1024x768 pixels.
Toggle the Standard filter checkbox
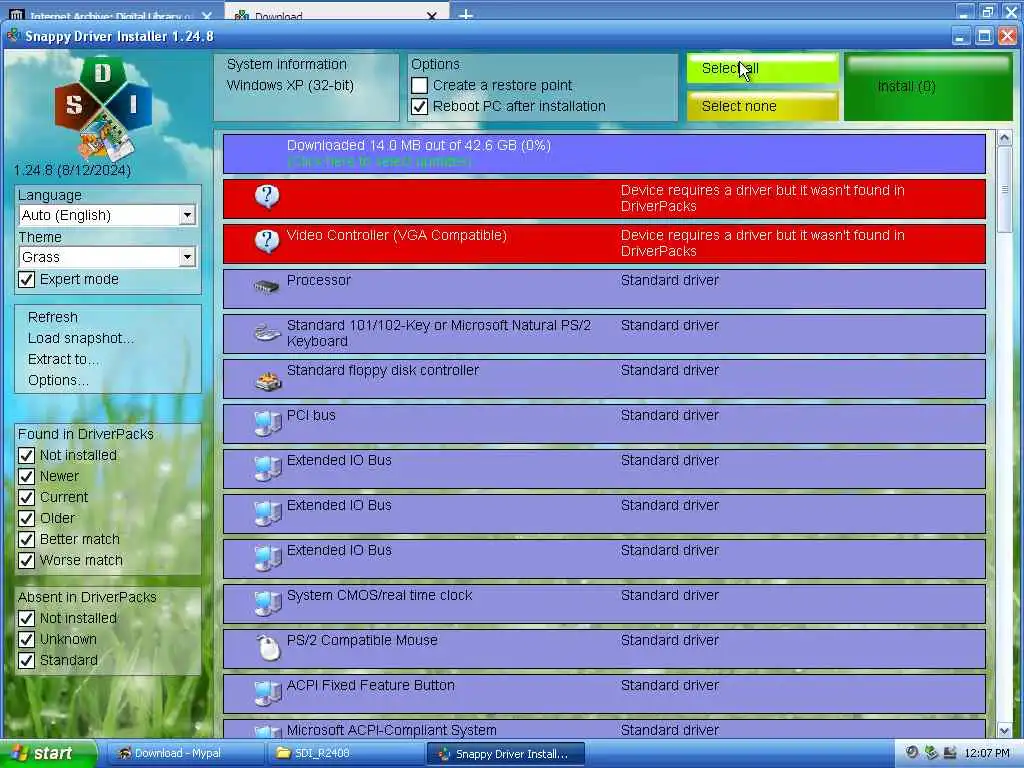click(x=26, y=660)
